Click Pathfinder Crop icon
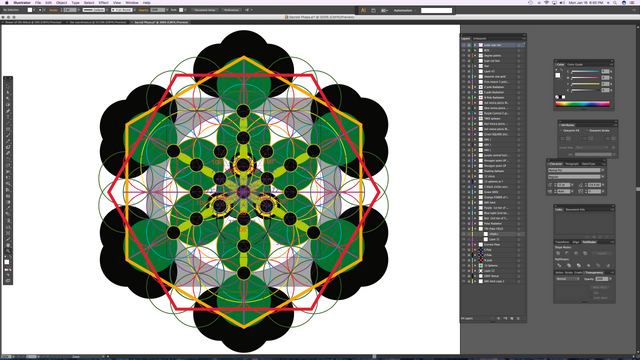The height and width of the screenshot is (360, 640). (589, 265)
